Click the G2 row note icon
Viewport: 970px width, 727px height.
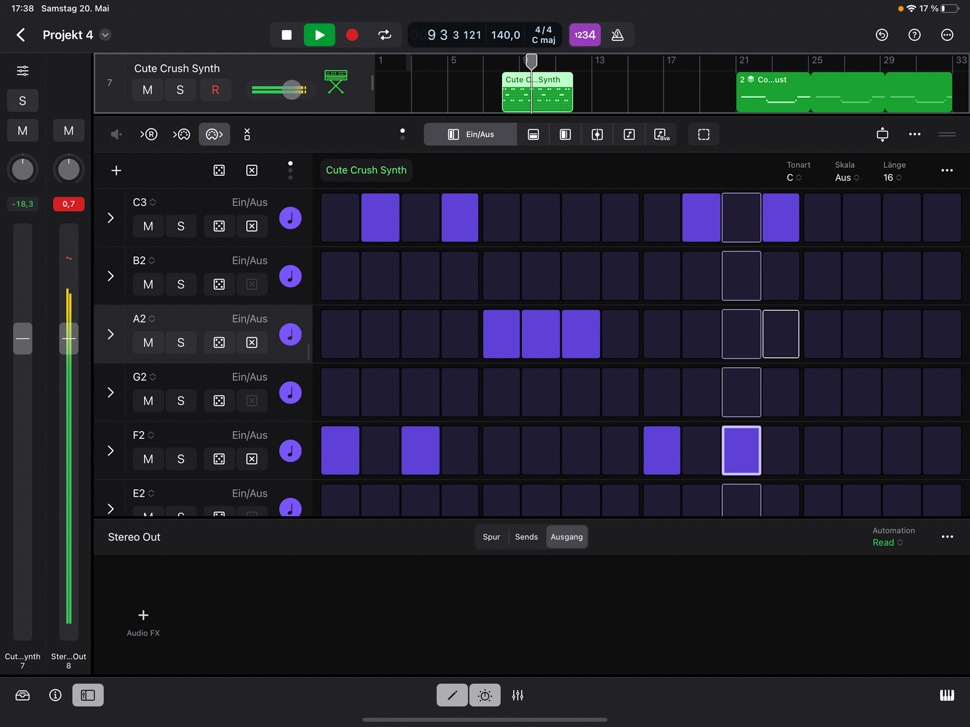290,392
